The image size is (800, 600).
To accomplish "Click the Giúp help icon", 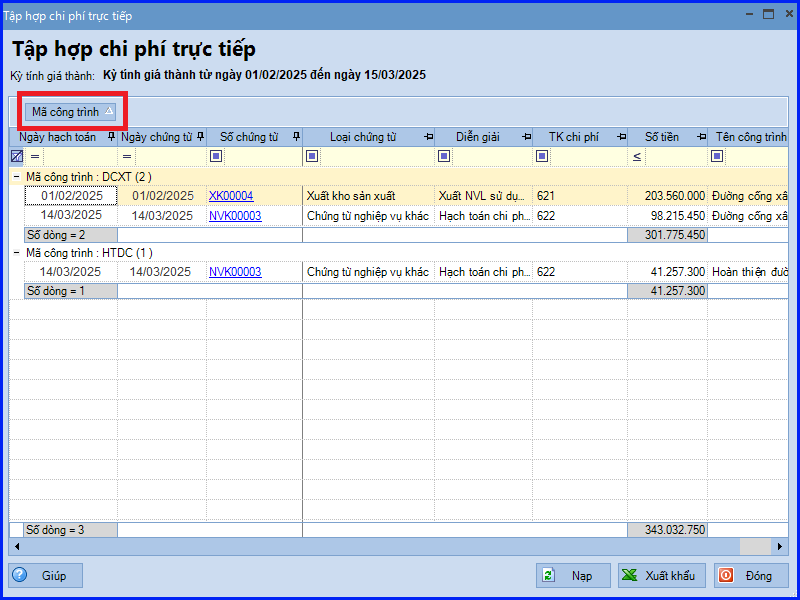I will [x=20, y=575].
